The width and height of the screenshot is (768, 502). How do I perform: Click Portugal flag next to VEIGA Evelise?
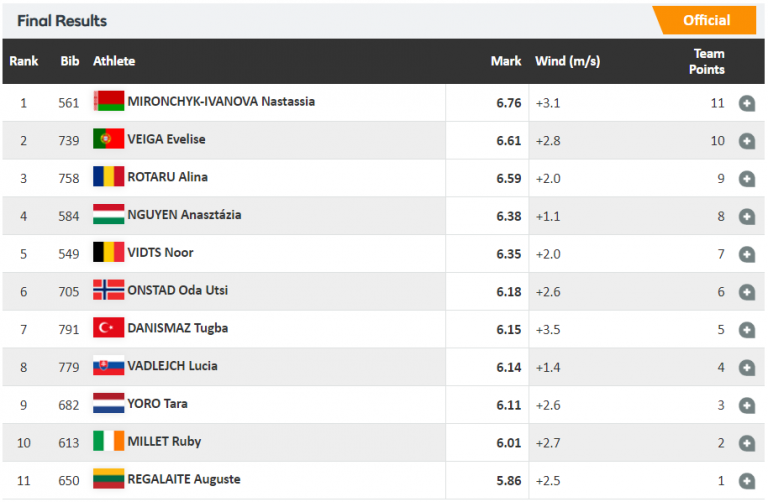108,140
